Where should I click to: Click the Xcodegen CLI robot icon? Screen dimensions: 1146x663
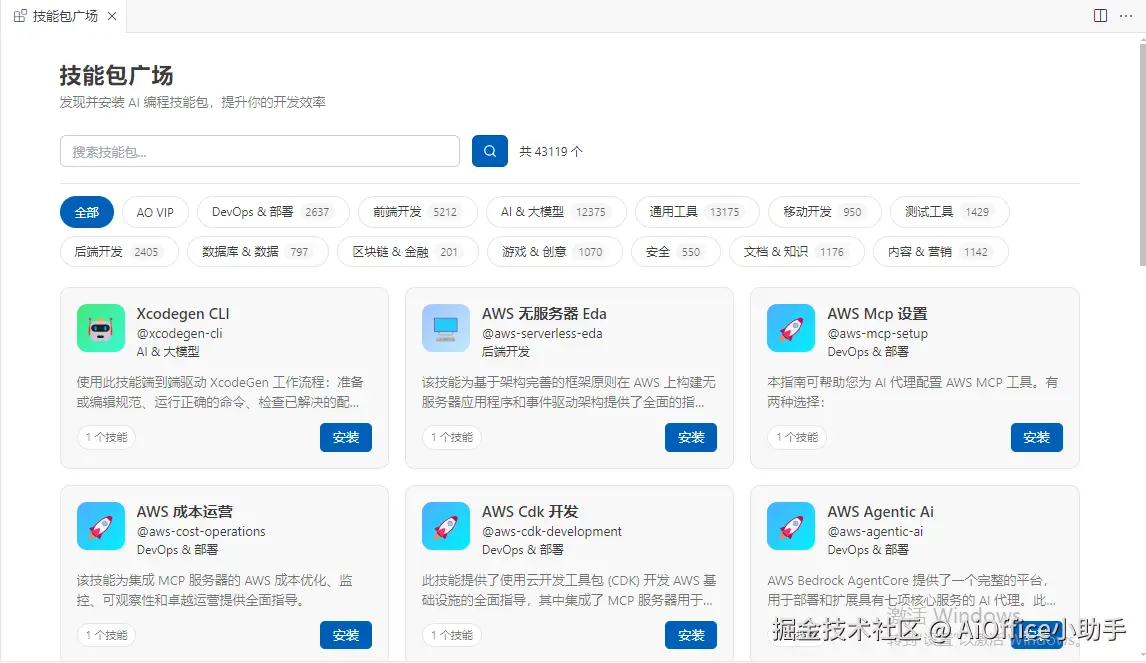point(101,328)
